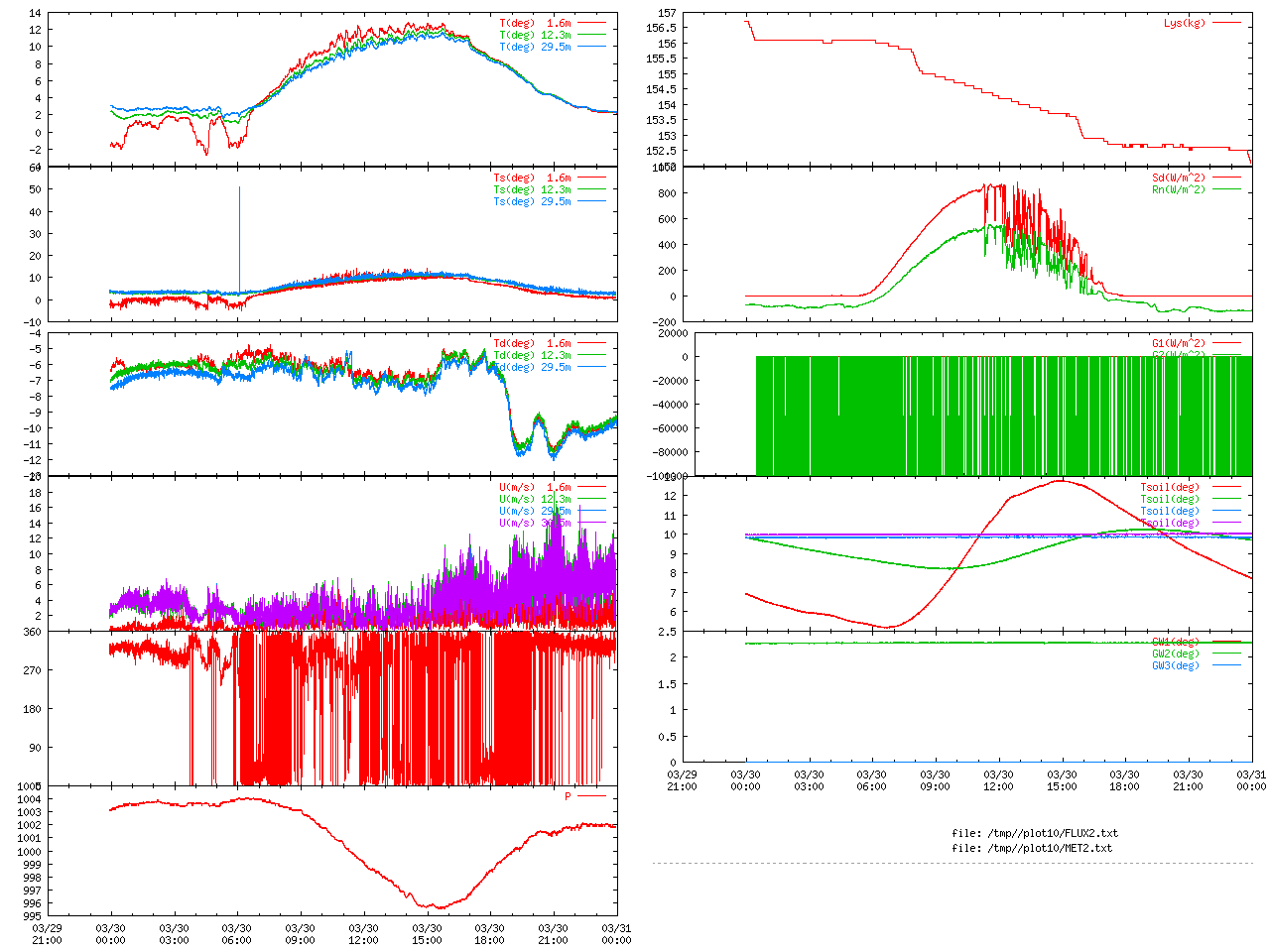Pick the purple 'U(m/s) 30.5m' legend label
This screenshot has width=1270, height=952.
coord(536,523)
